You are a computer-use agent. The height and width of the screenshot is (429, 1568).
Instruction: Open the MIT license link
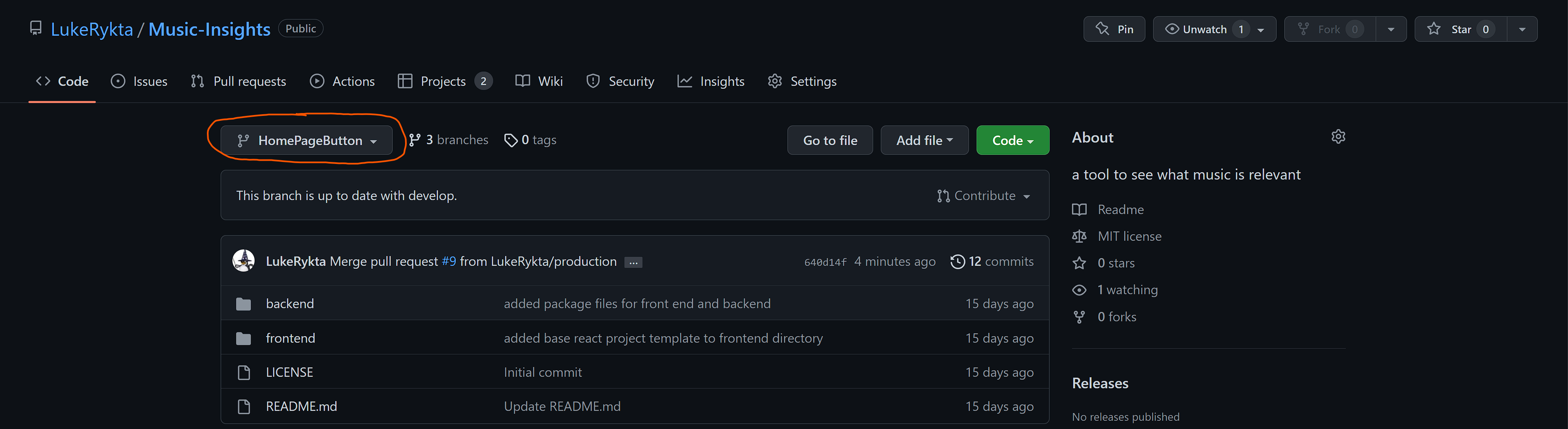pos(1117,237)
